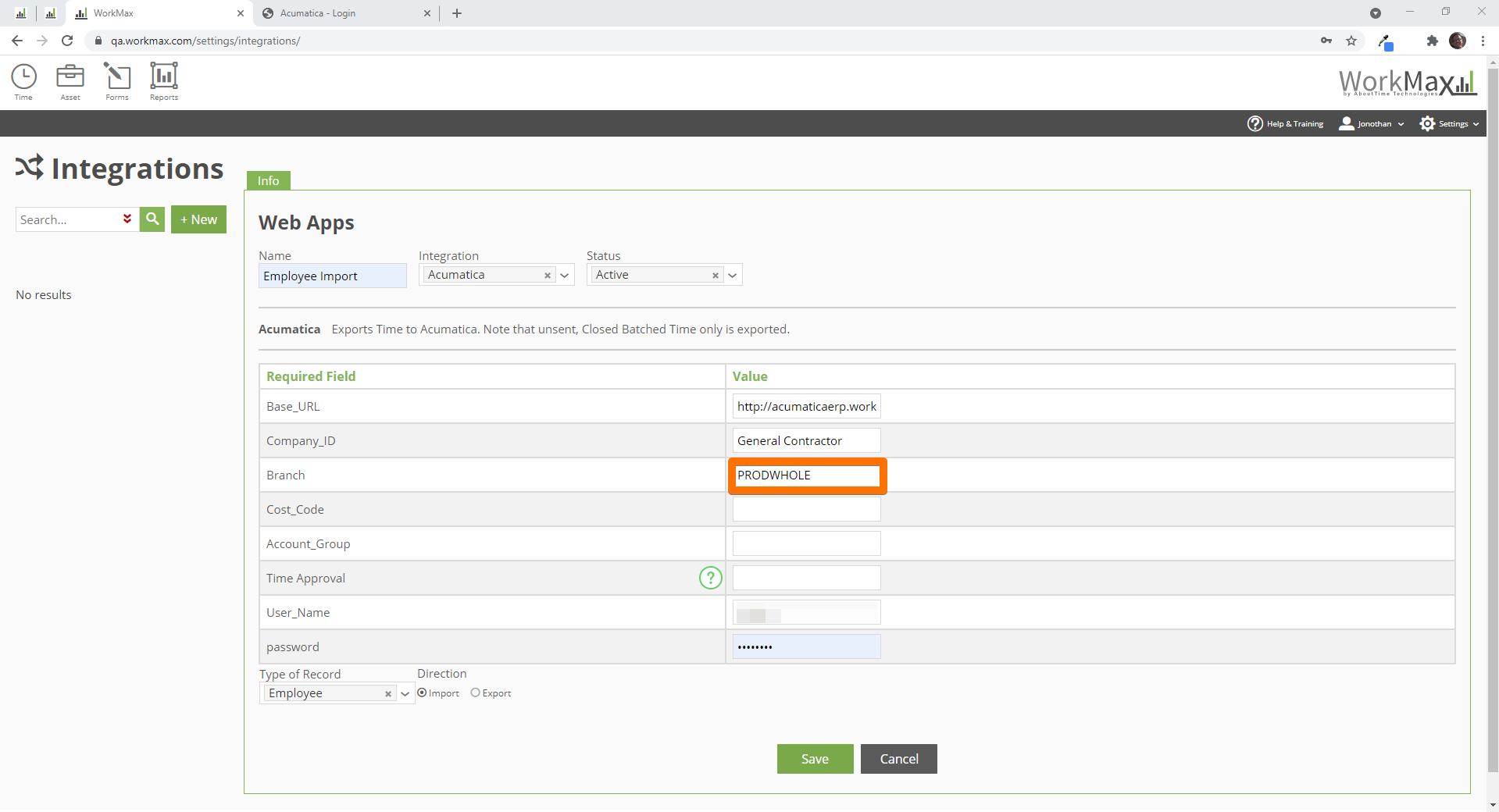The width and height of the screenshot is (1499, 812).
Task: Edit the Company_ID value field
Action: pyautogui.click(x=807, y=440)
